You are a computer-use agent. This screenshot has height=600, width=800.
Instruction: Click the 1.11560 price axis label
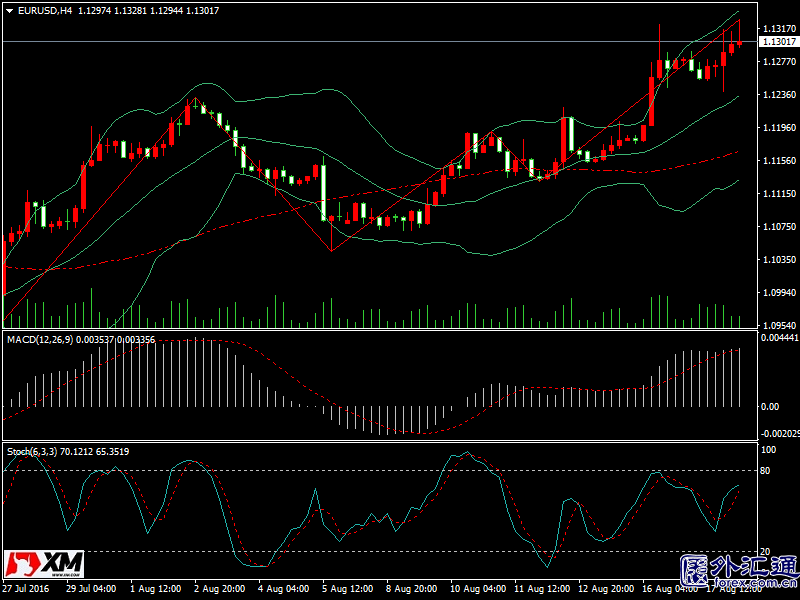(779, 160)
